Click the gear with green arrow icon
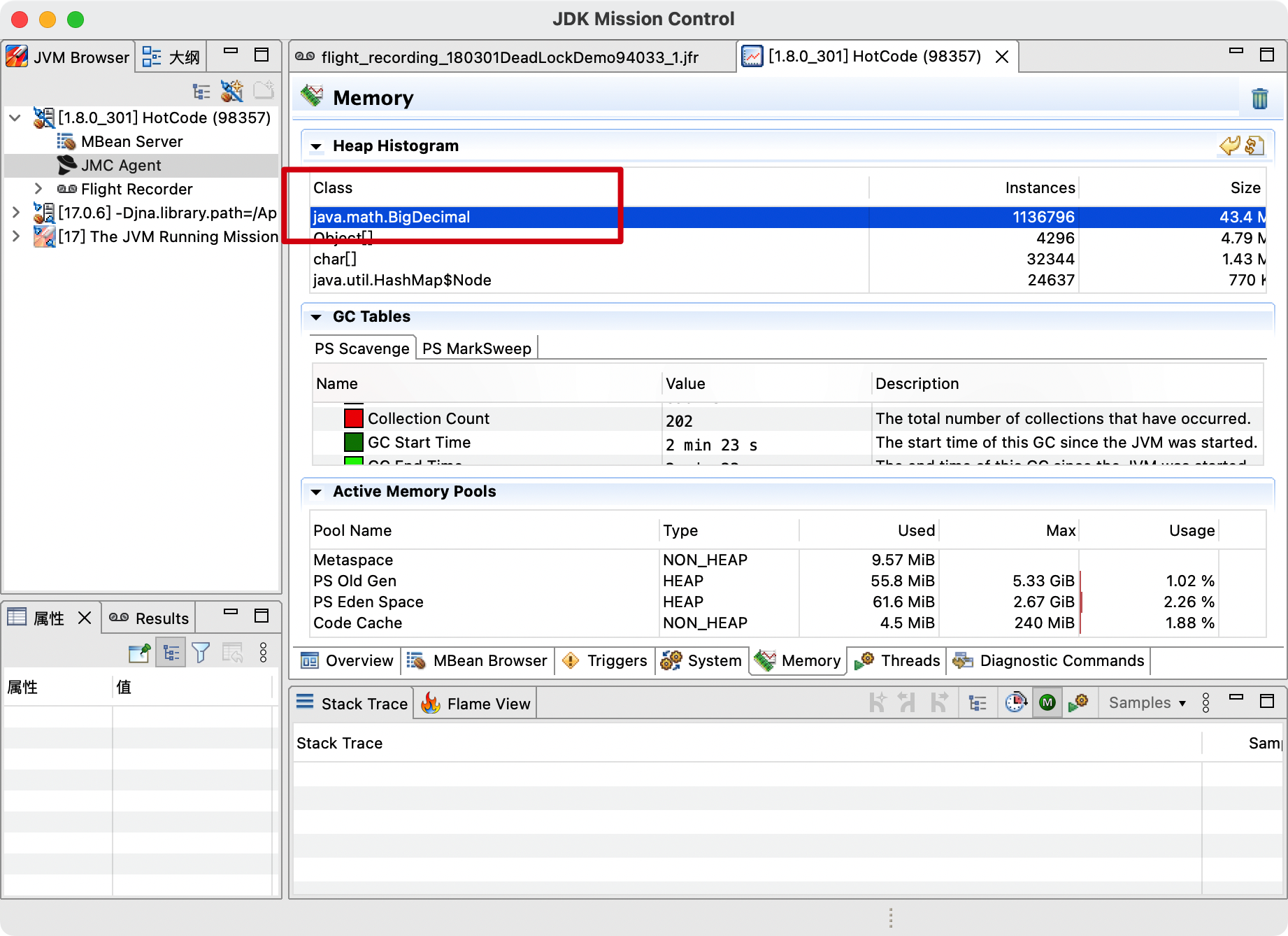The image size is (1288, 936). 1078,702
